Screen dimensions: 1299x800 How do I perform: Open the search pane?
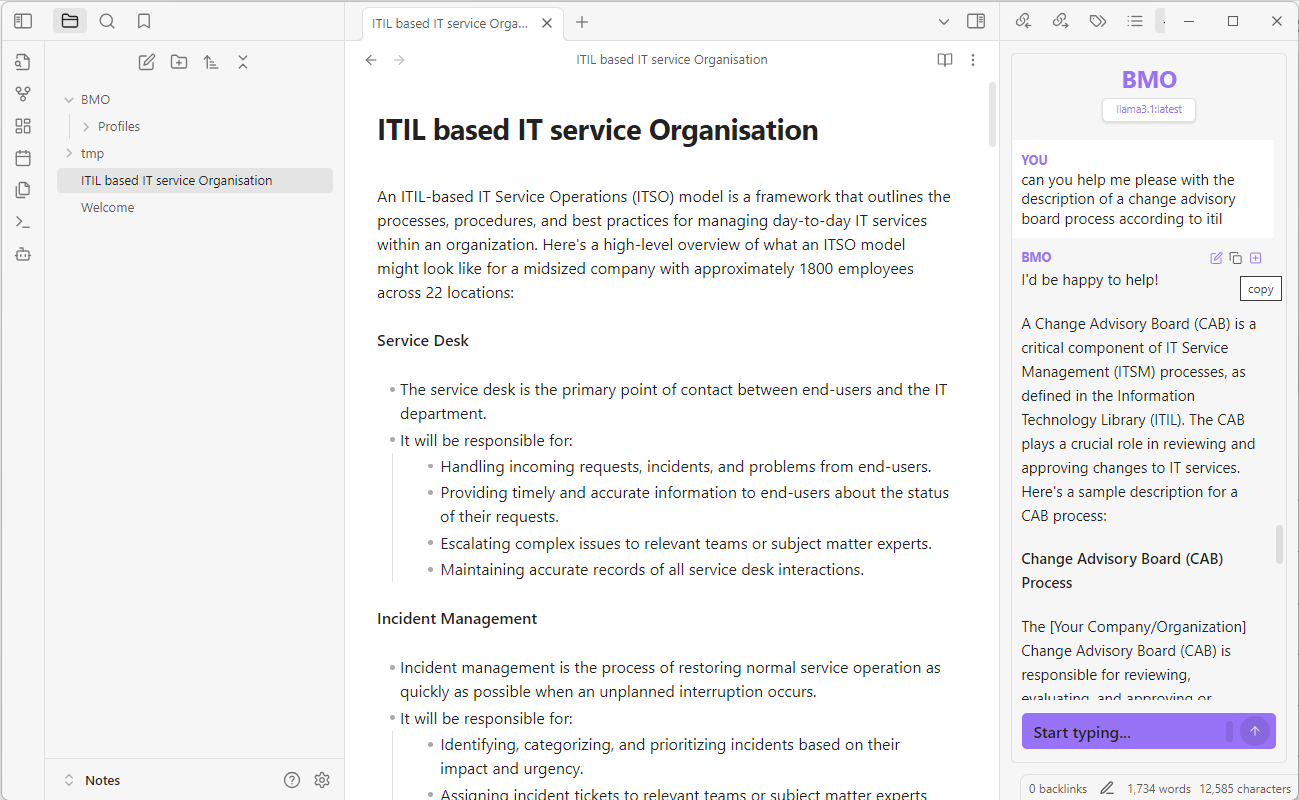(107, 21)
